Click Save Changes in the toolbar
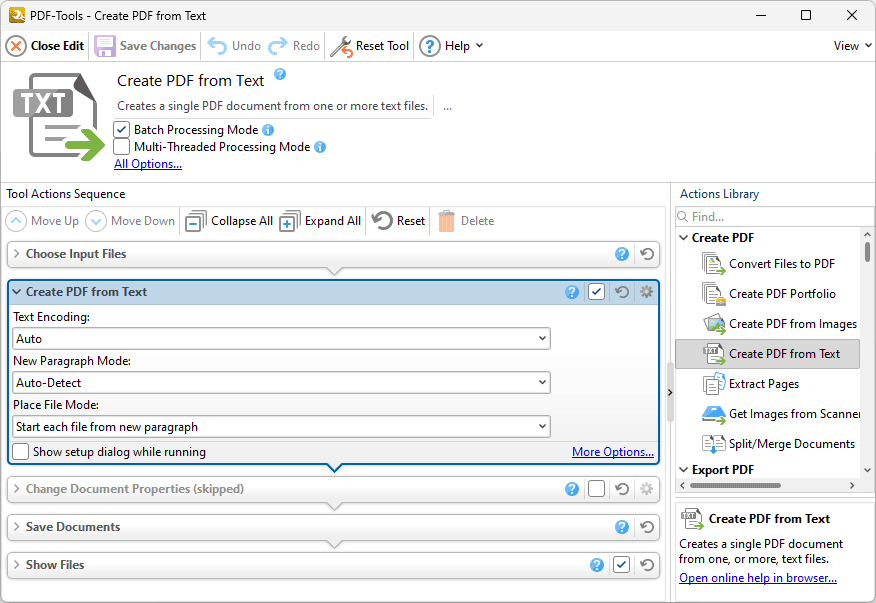This screenshot has height=603, width=876. point(145,46)
